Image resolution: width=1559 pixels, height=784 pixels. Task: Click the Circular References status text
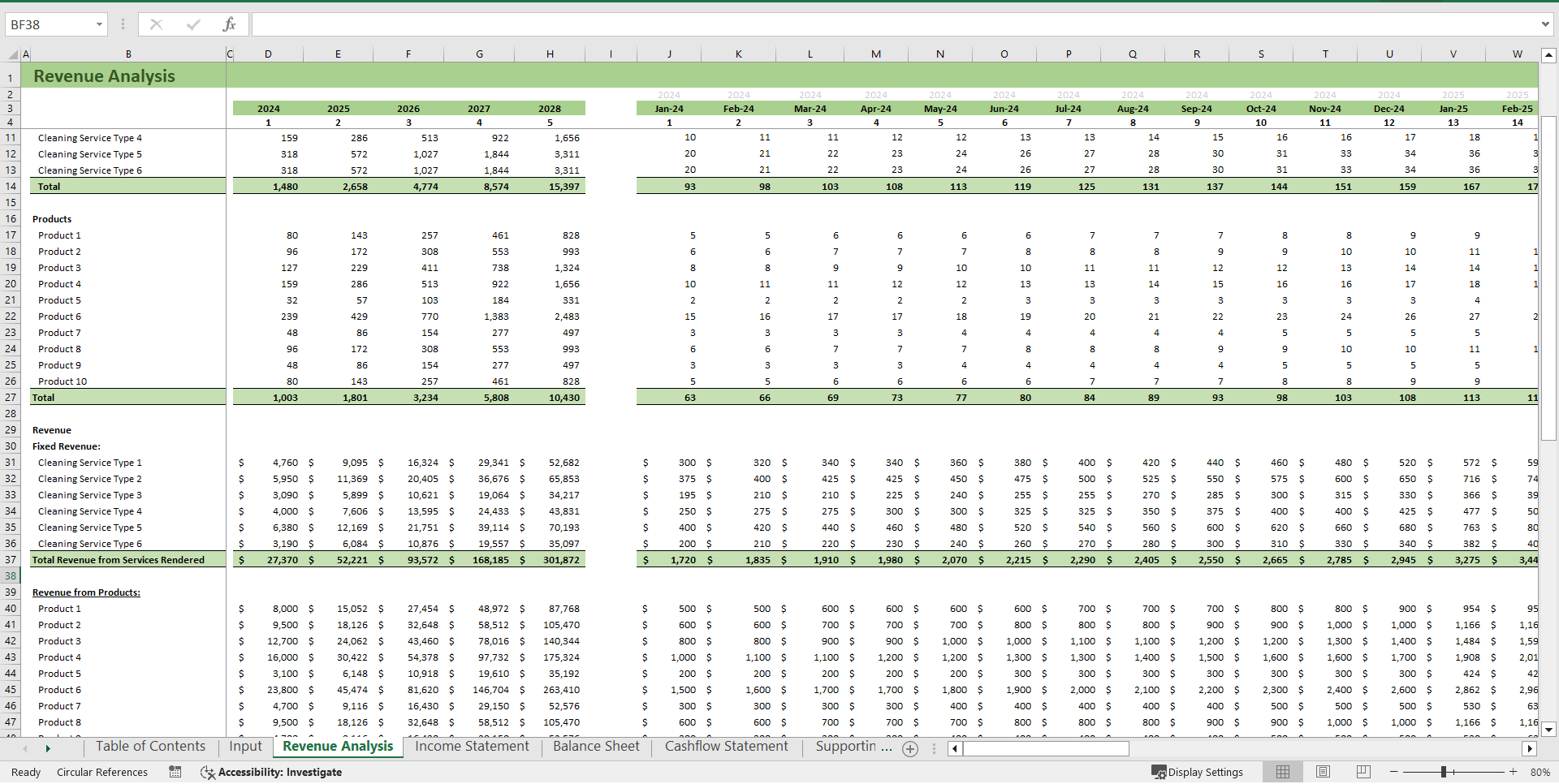[x=102, y=772]
